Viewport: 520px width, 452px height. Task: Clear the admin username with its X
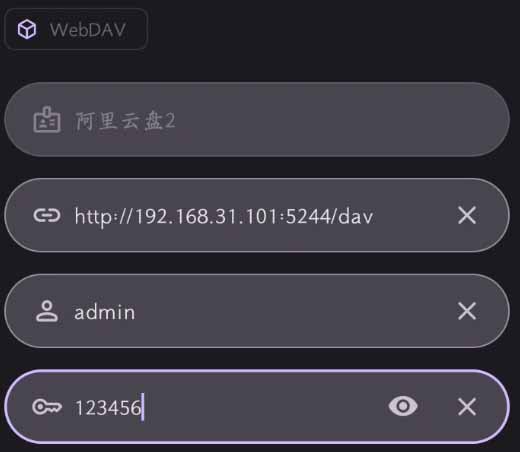point(467,311)
